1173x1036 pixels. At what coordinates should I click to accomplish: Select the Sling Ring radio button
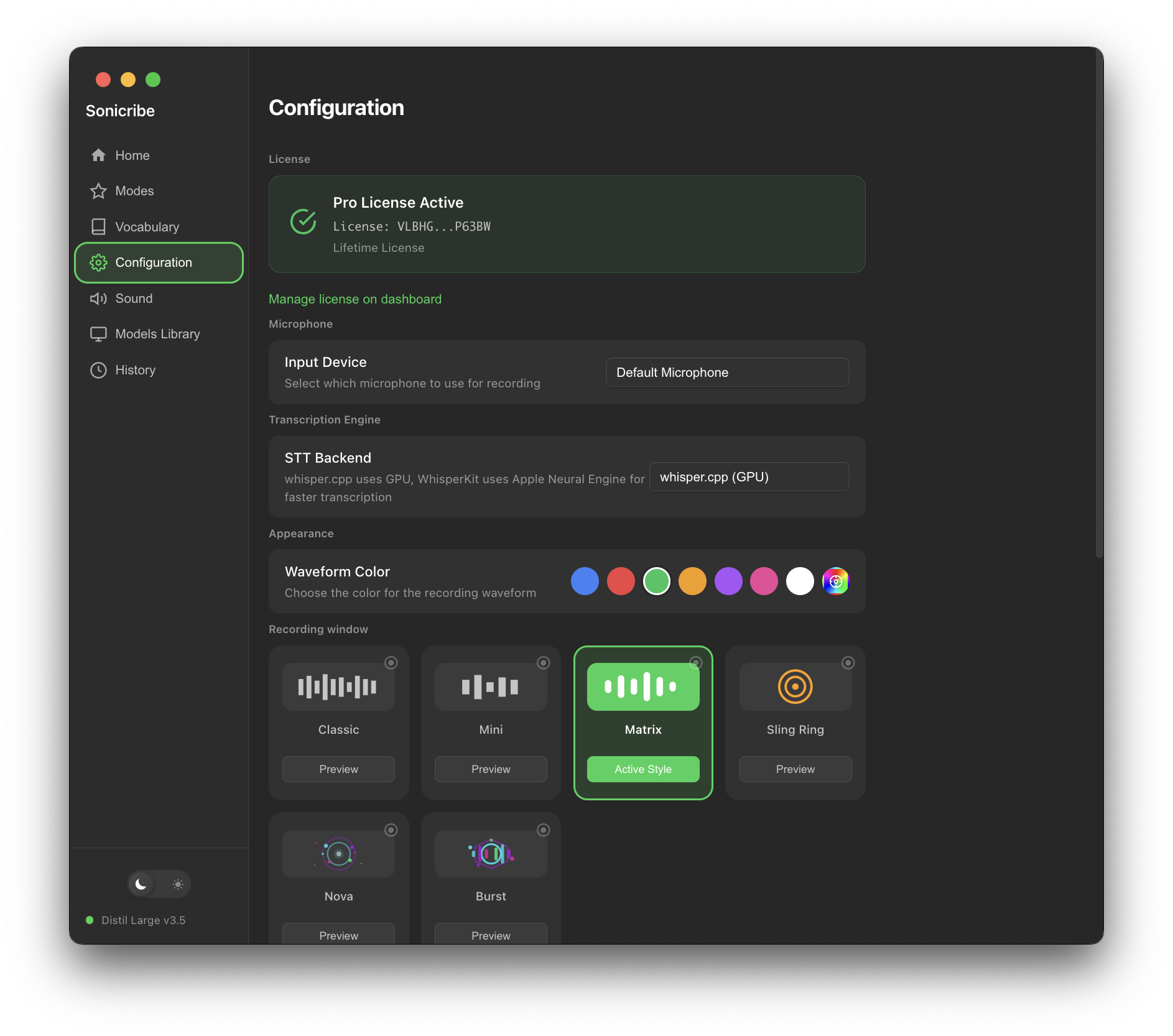coord(848,663)
